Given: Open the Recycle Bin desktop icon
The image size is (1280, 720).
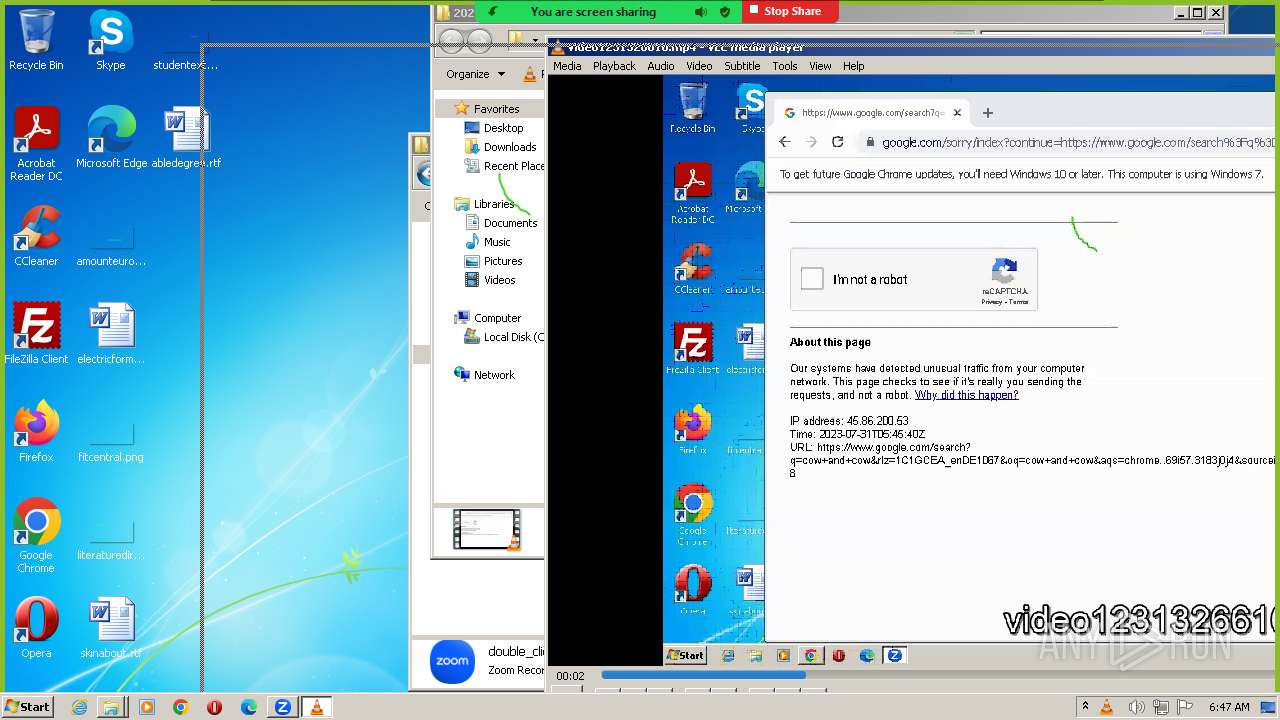Looking at the screenshot, I should point(36,40).
